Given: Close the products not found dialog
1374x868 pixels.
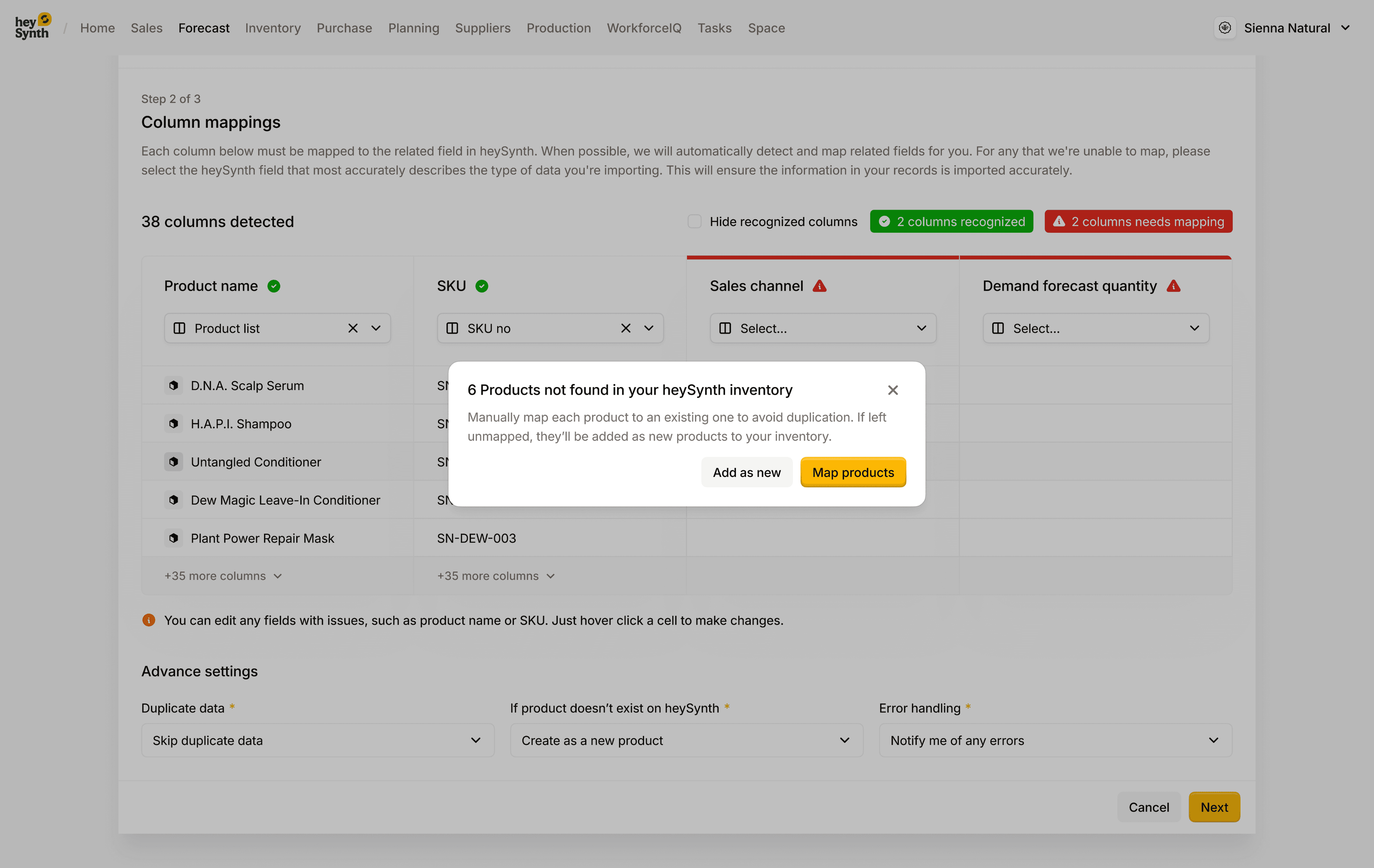Looking at the screenshot, I should tap(892, 390).
